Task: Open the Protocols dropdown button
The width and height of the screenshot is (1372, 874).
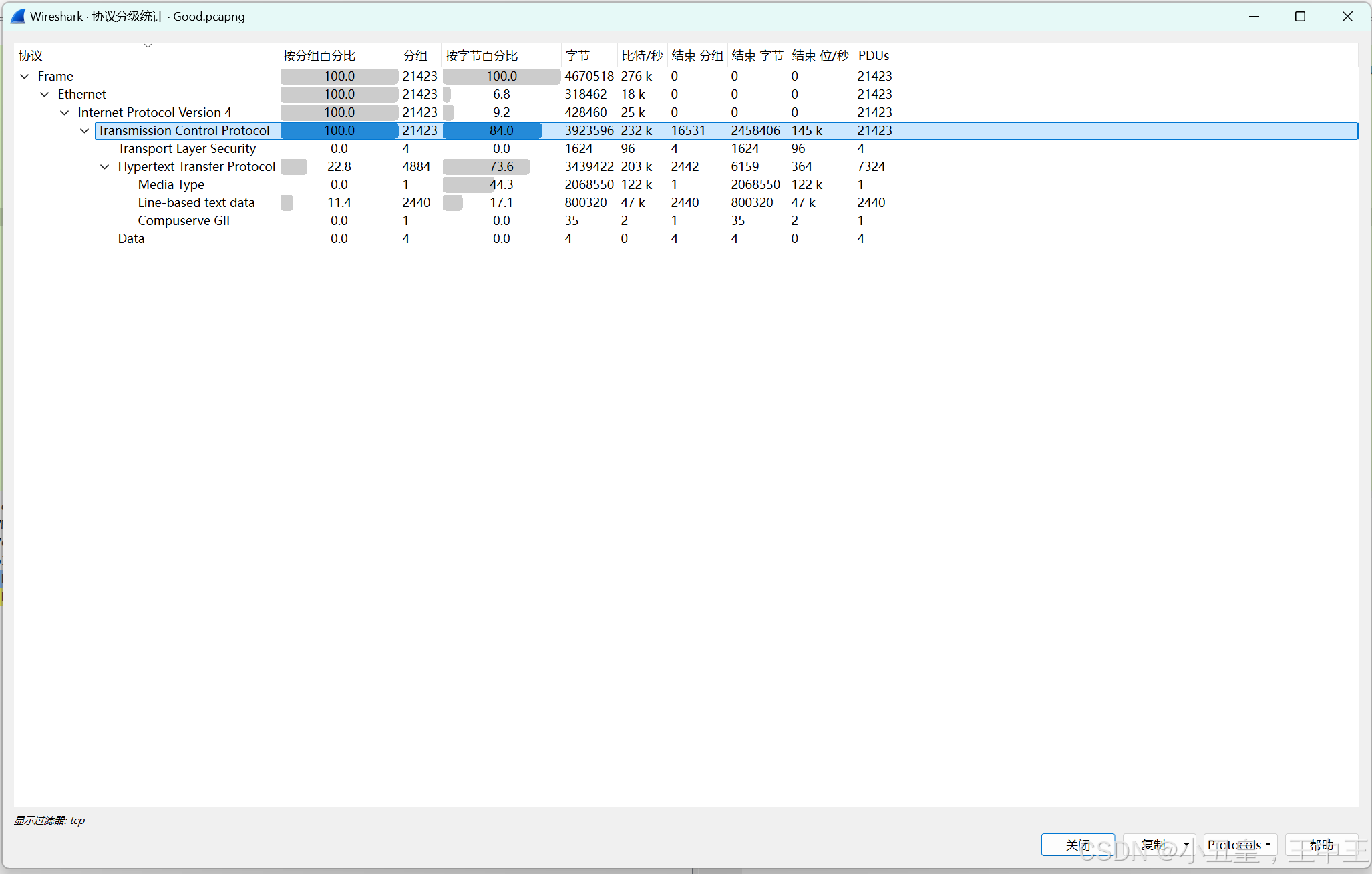Action: click(1240, 845)
